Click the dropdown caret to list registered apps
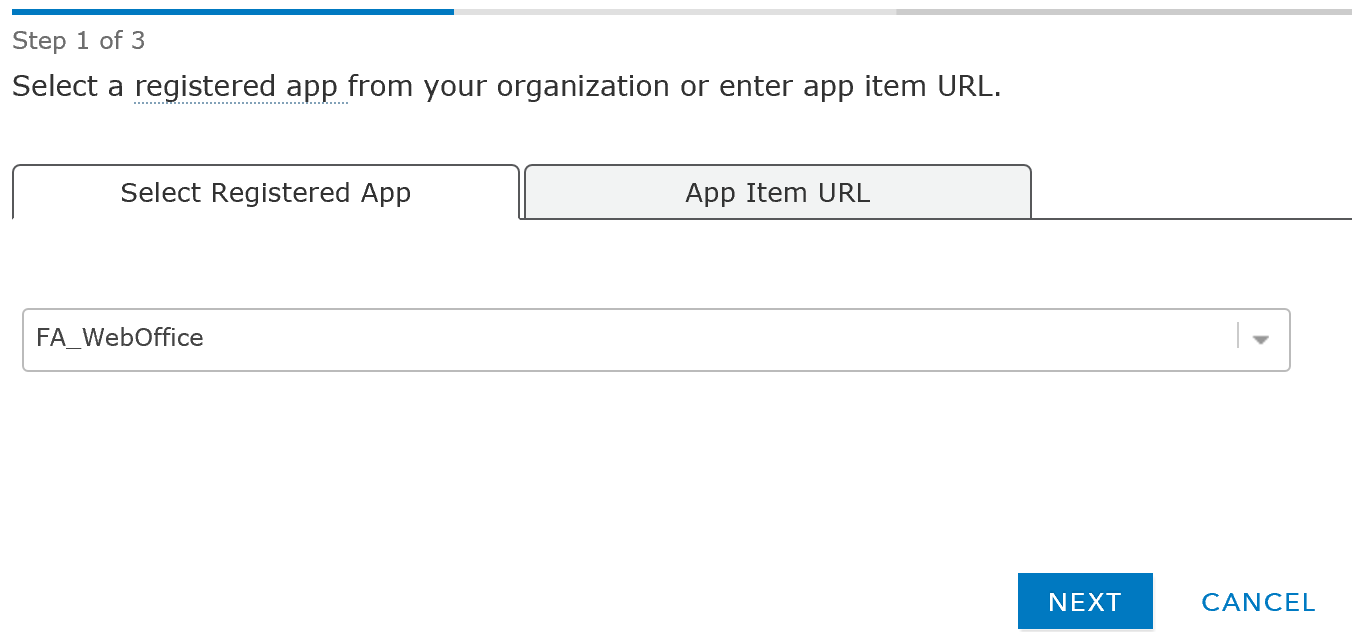The height and width of the screenshot is (632, 1353). coord(1259,340)
